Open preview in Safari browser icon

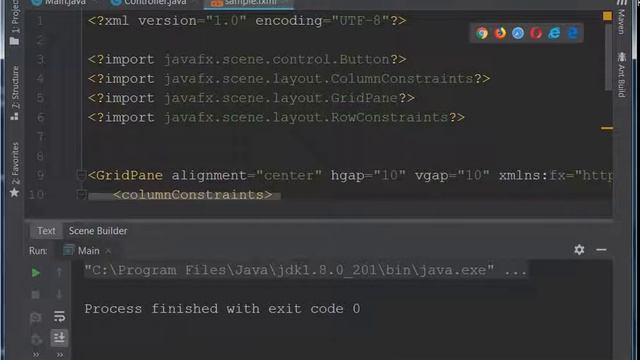[x=518, y=33]
